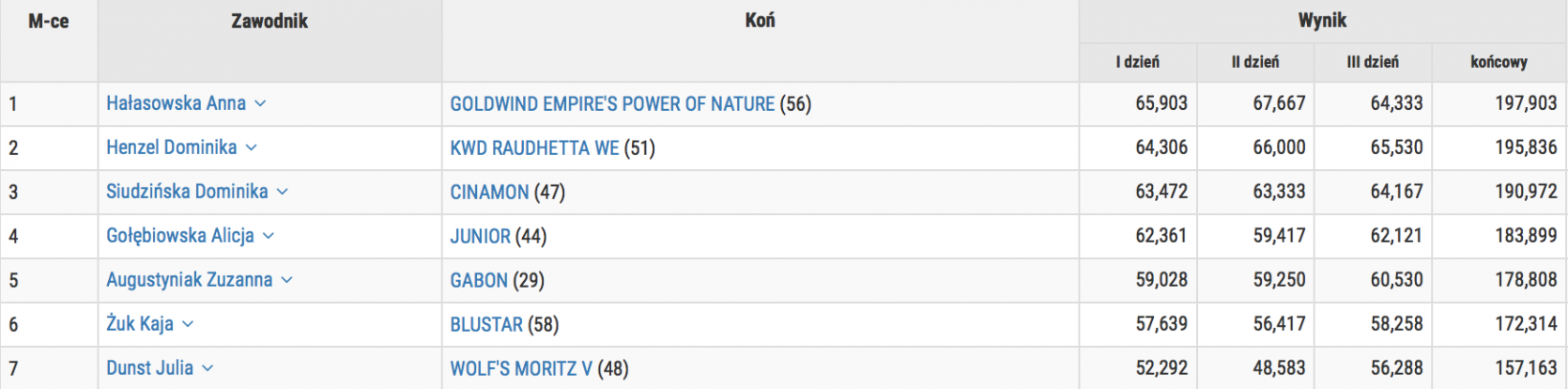Open horse link JUNIOR
This screenshot has width=1568, height=389.
click(480, 237)
